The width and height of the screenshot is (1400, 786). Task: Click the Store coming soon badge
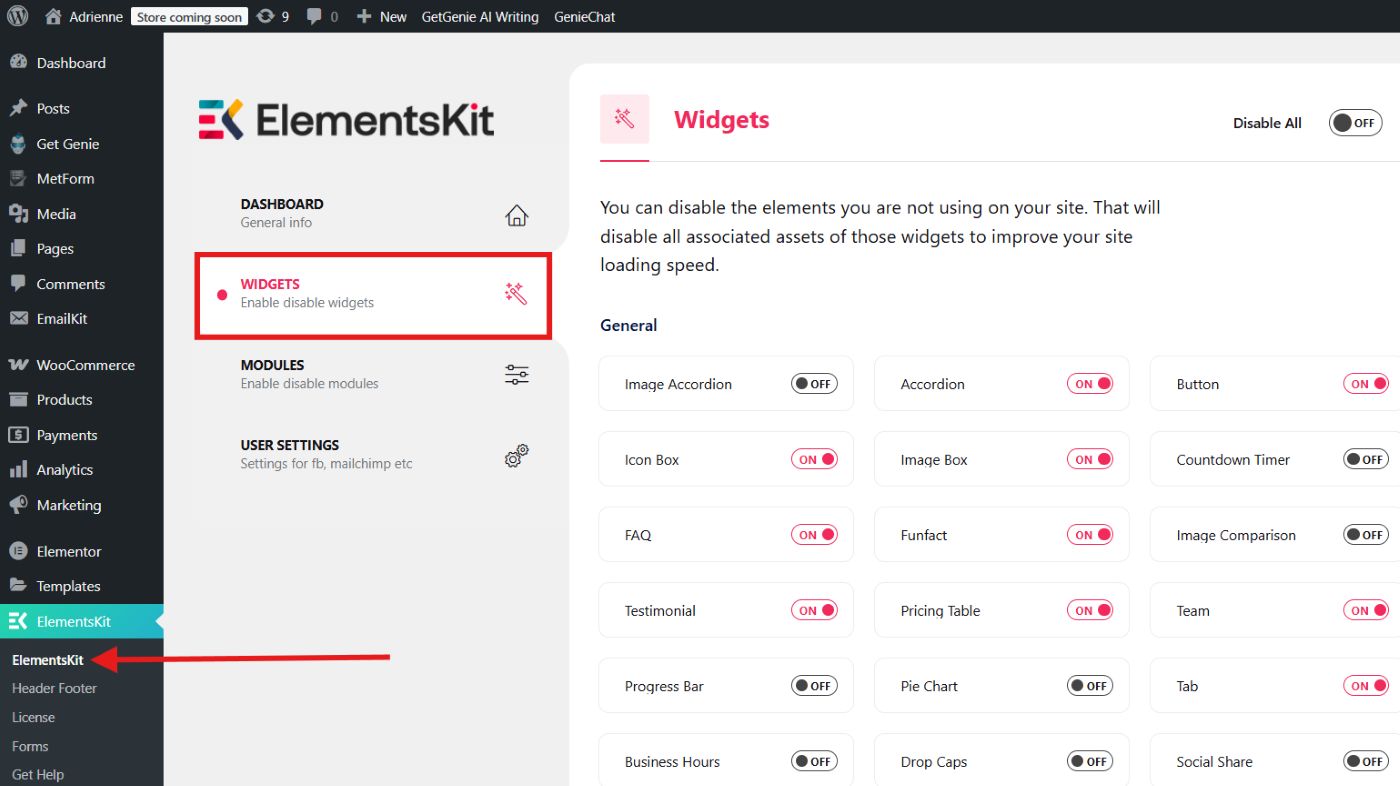pos(189,17)
